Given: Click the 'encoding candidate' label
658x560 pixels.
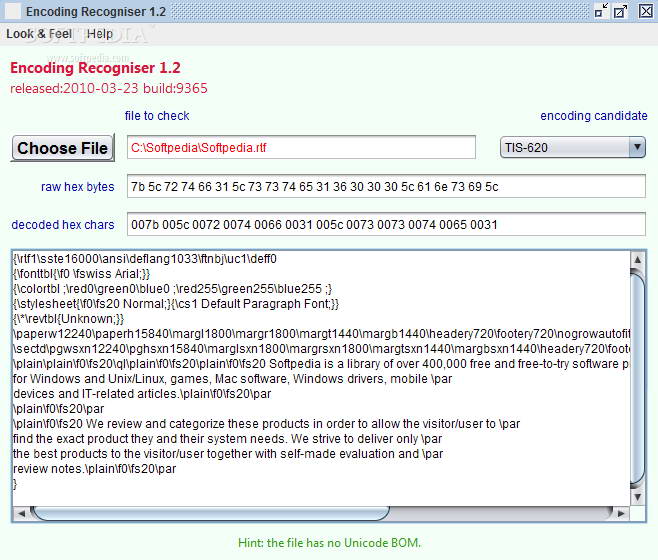Looking at the screenshot, I should tap(594, 115).
